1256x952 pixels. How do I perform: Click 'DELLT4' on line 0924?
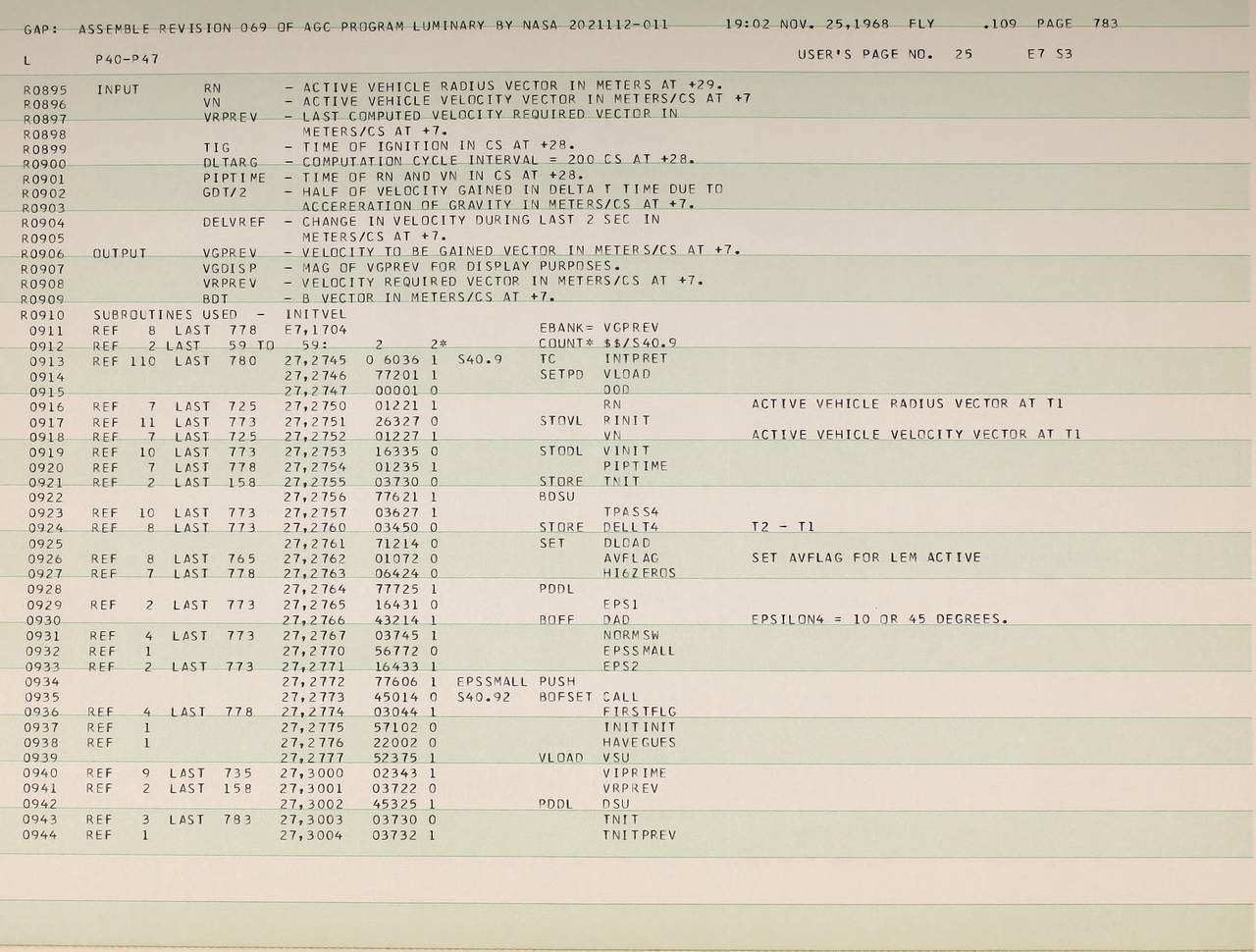tap(631, 527)
